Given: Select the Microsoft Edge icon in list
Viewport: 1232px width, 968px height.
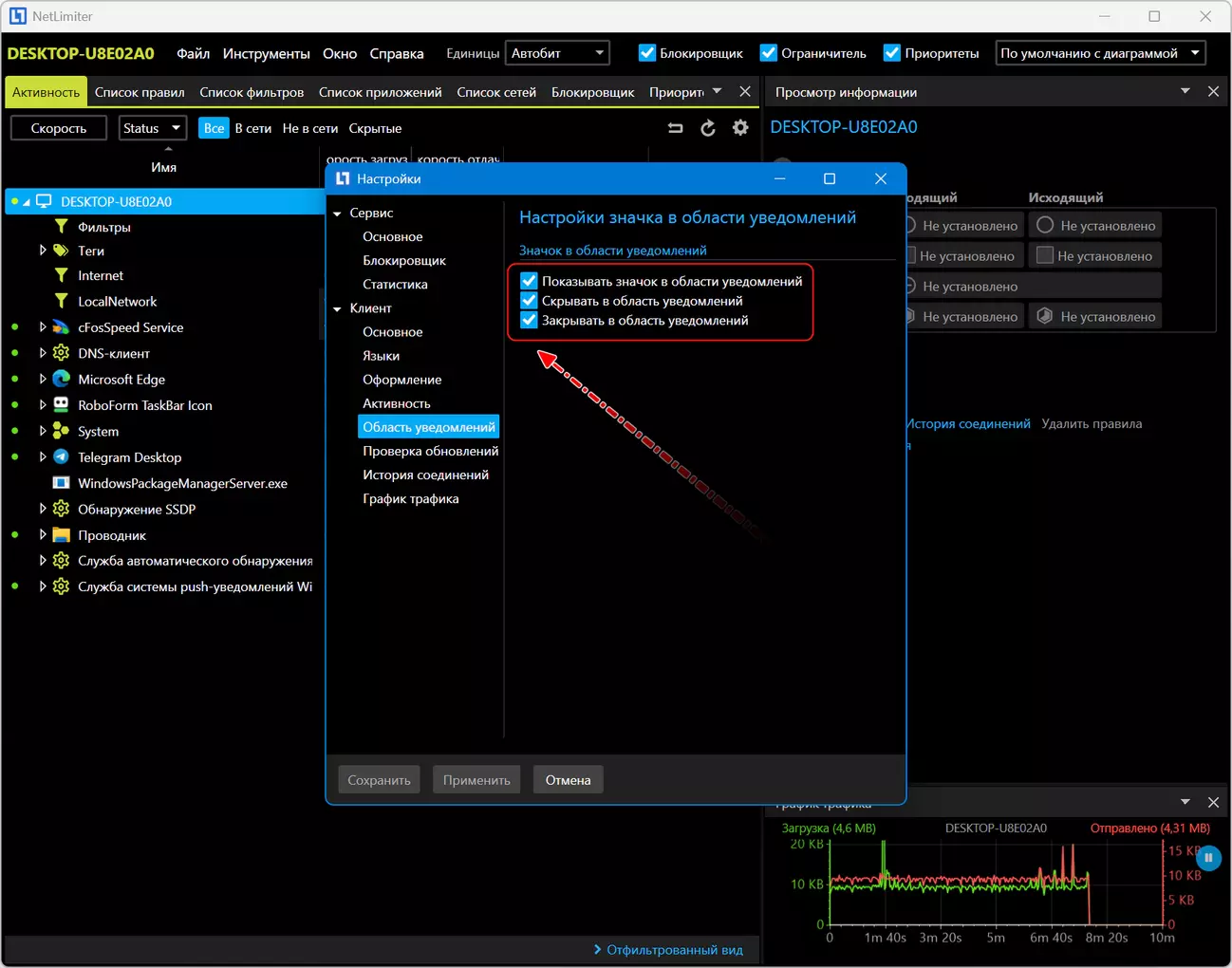Looking at the screenshot, I should click(x=61, y=379).
